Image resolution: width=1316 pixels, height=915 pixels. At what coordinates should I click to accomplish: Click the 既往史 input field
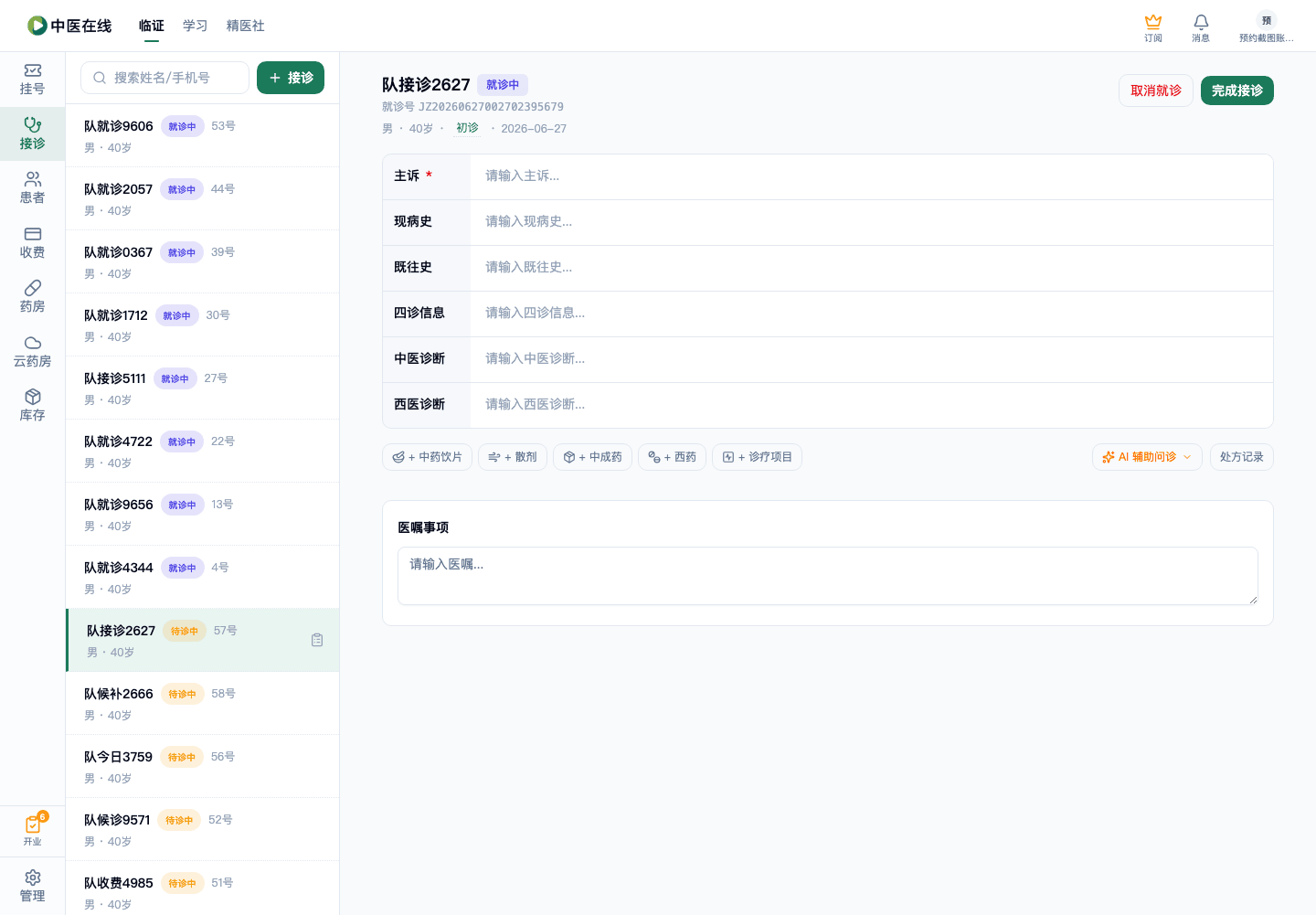872,268
